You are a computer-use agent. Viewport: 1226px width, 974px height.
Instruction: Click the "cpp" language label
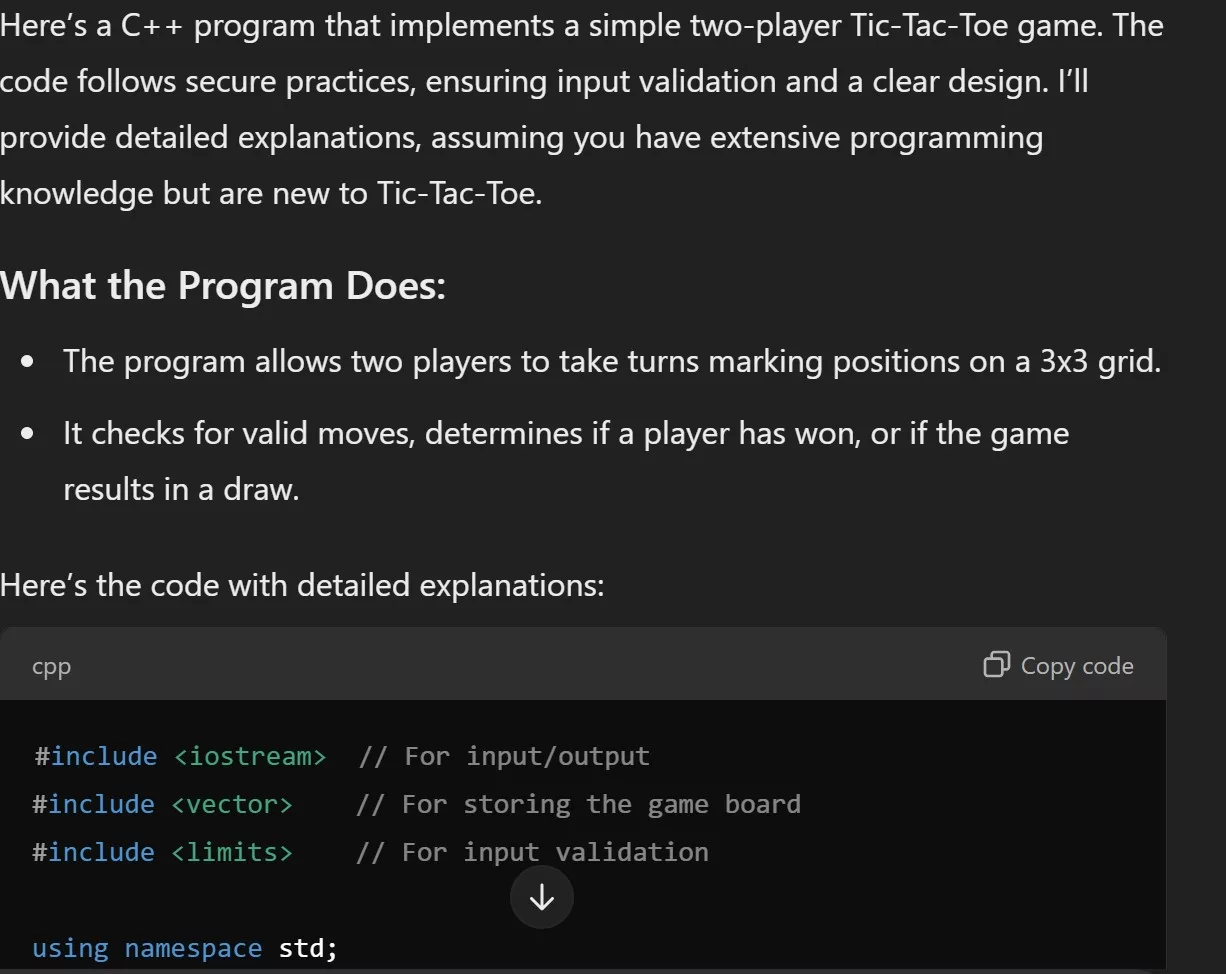tap(51, 666)
